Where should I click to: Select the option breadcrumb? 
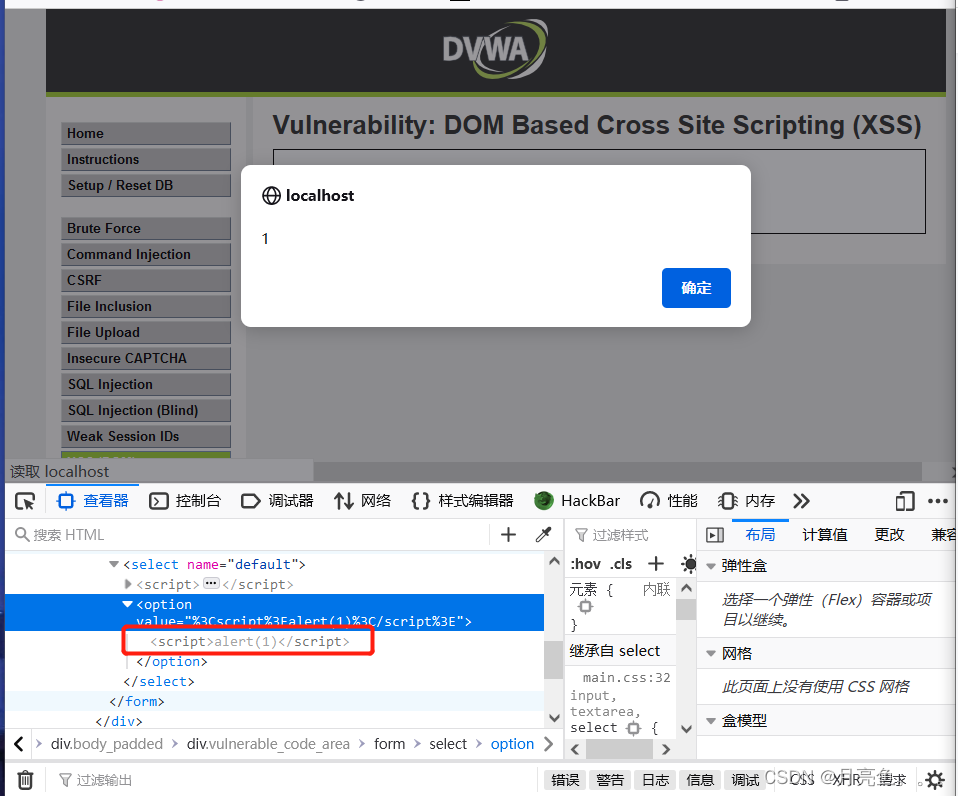coord(512,744)
